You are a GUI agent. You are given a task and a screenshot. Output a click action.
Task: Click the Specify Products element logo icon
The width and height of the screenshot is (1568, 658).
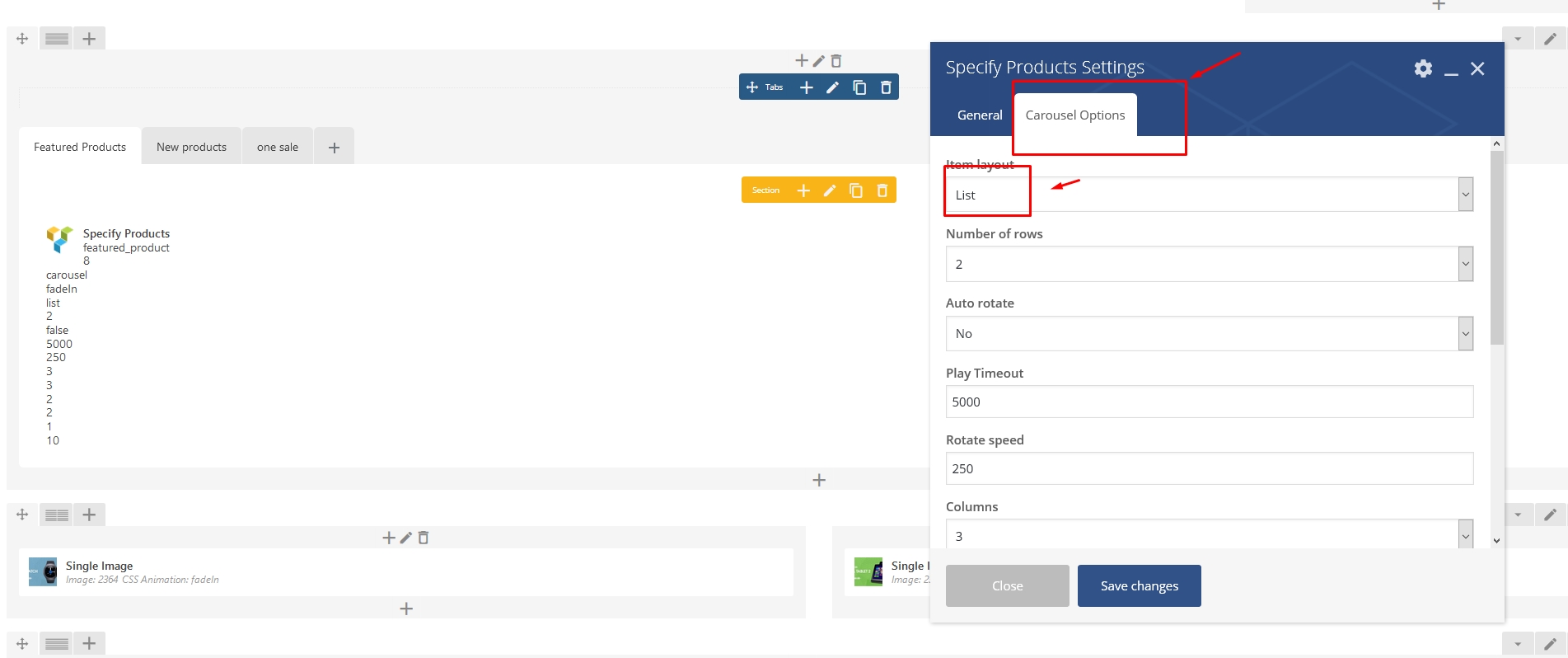point(60,239)
